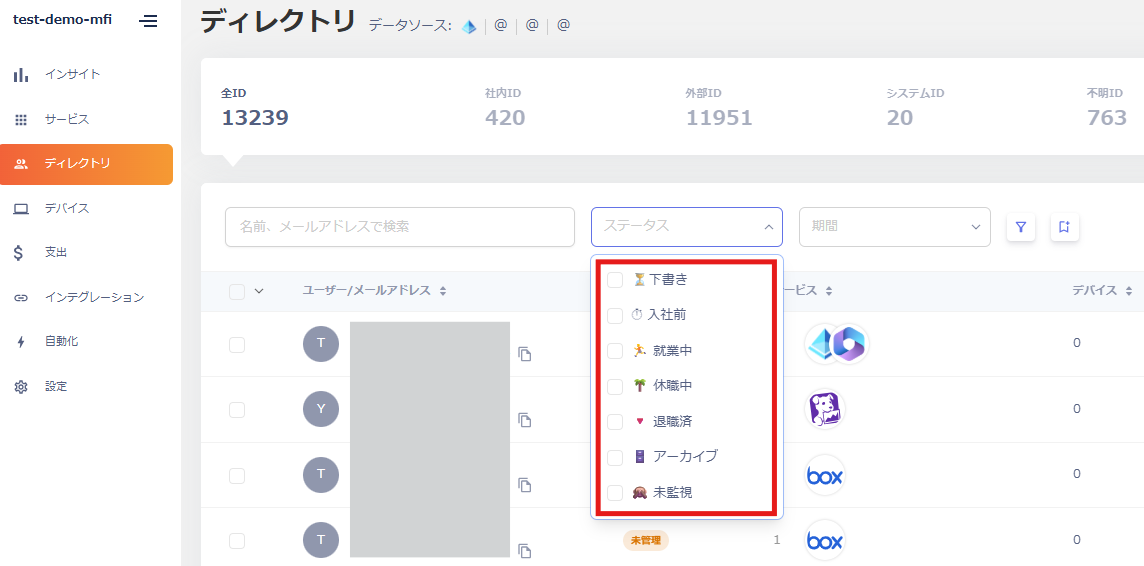1144x566 pixels.
Task: Open the デバイス sidebar menu
Action: click(x=66, y=208)
